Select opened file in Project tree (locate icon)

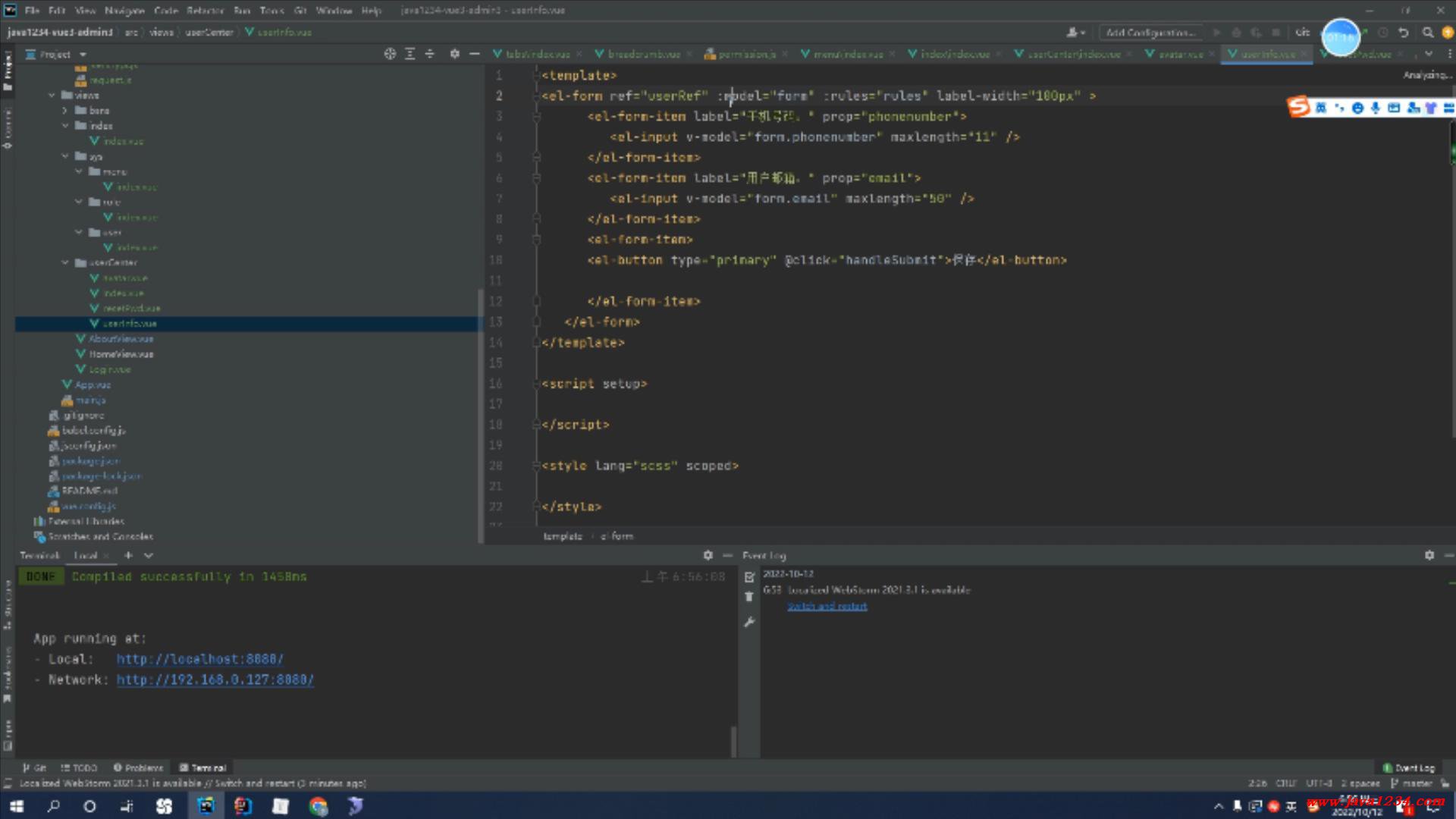pos(390,54)
